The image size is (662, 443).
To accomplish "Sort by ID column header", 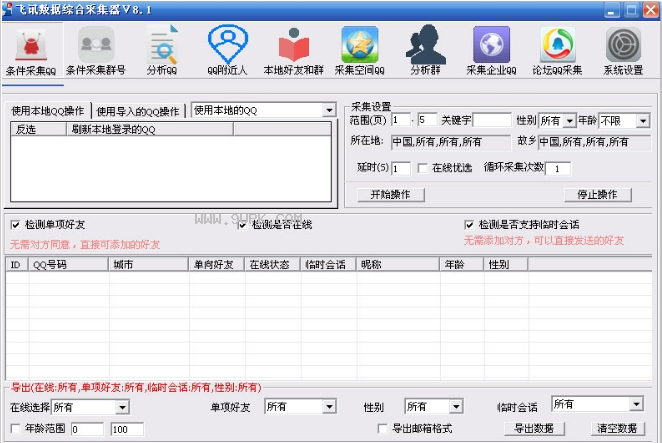I will click(17, 265).
